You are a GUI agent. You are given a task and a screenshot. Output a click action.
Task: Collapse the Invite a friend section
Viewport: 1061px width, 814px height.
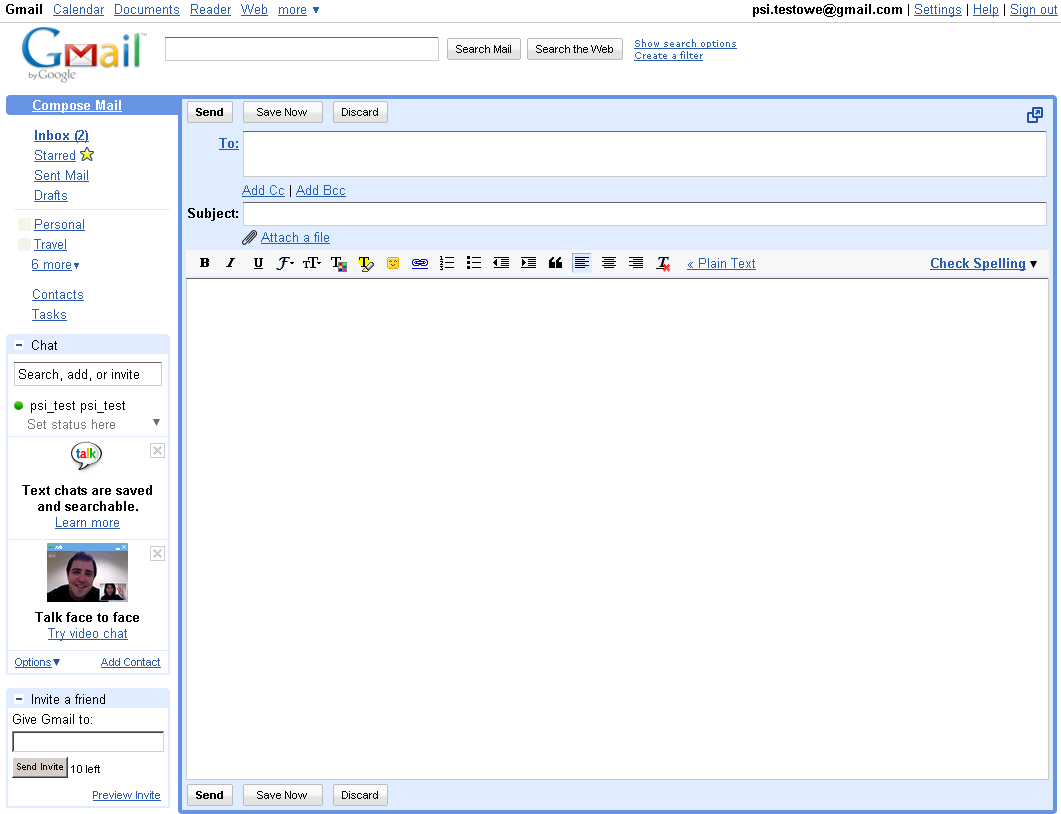click(19, 699)
